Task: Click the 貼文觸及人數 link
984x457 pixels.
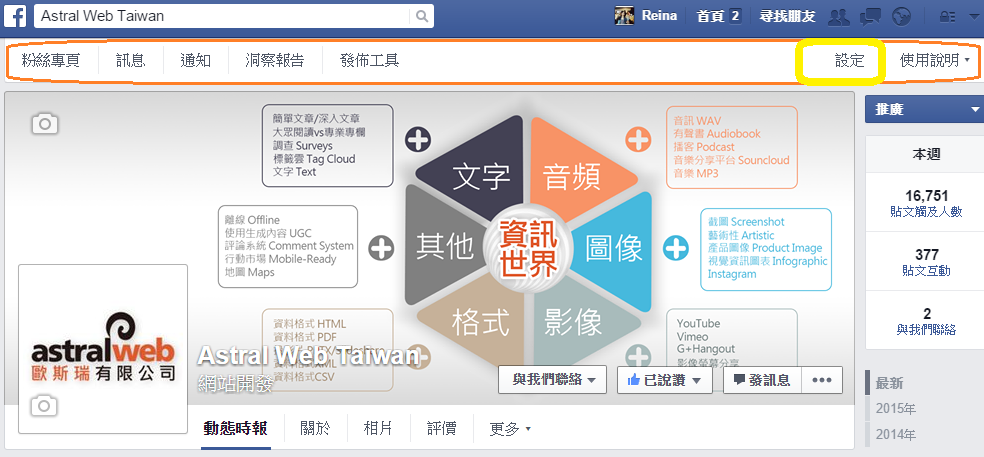Action: pyautogui.click(x=926, y=212)
